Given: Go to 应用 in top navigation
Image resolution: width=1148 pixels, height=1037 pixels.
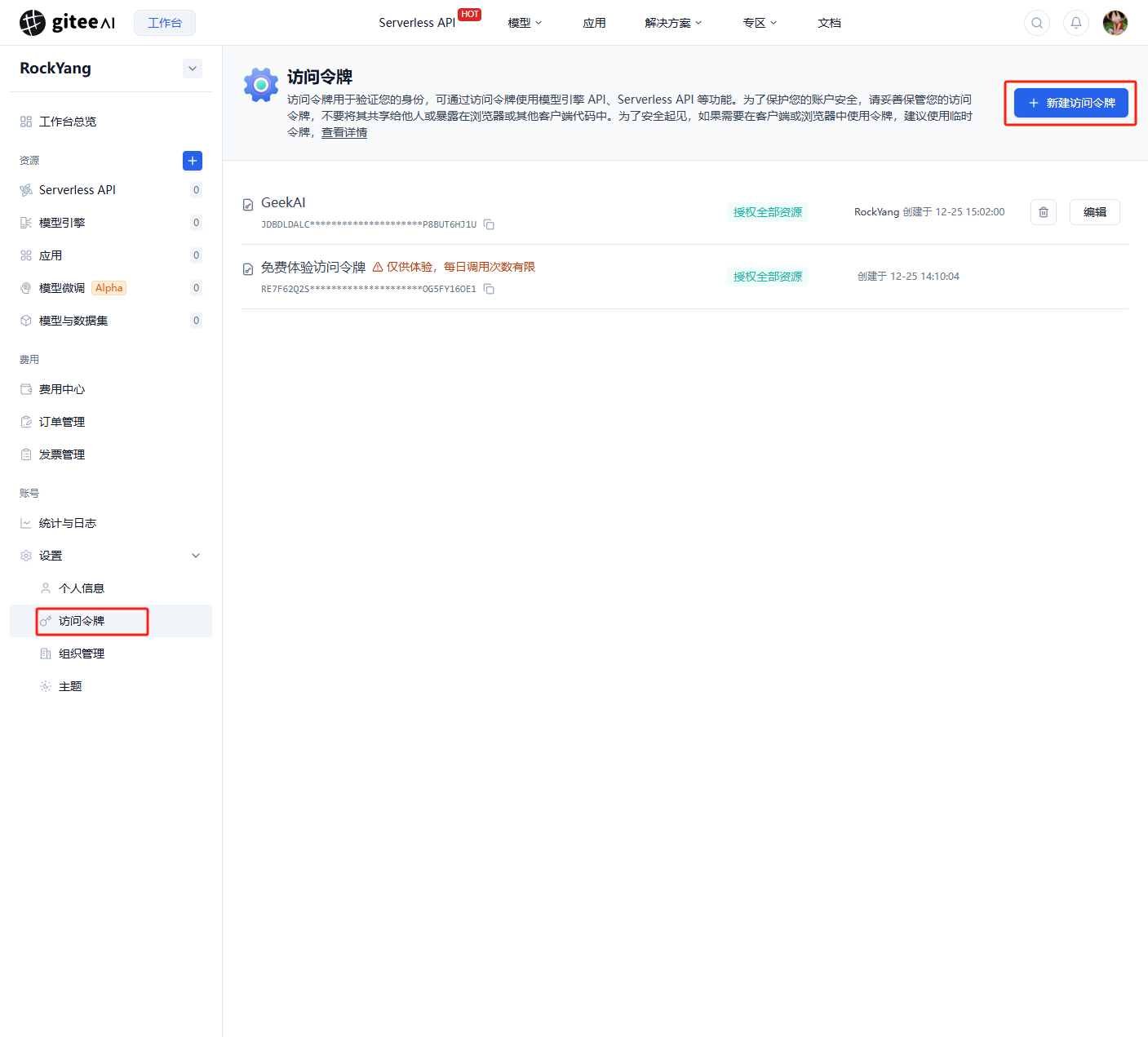Looking at the screenshot, I should 594,23.
